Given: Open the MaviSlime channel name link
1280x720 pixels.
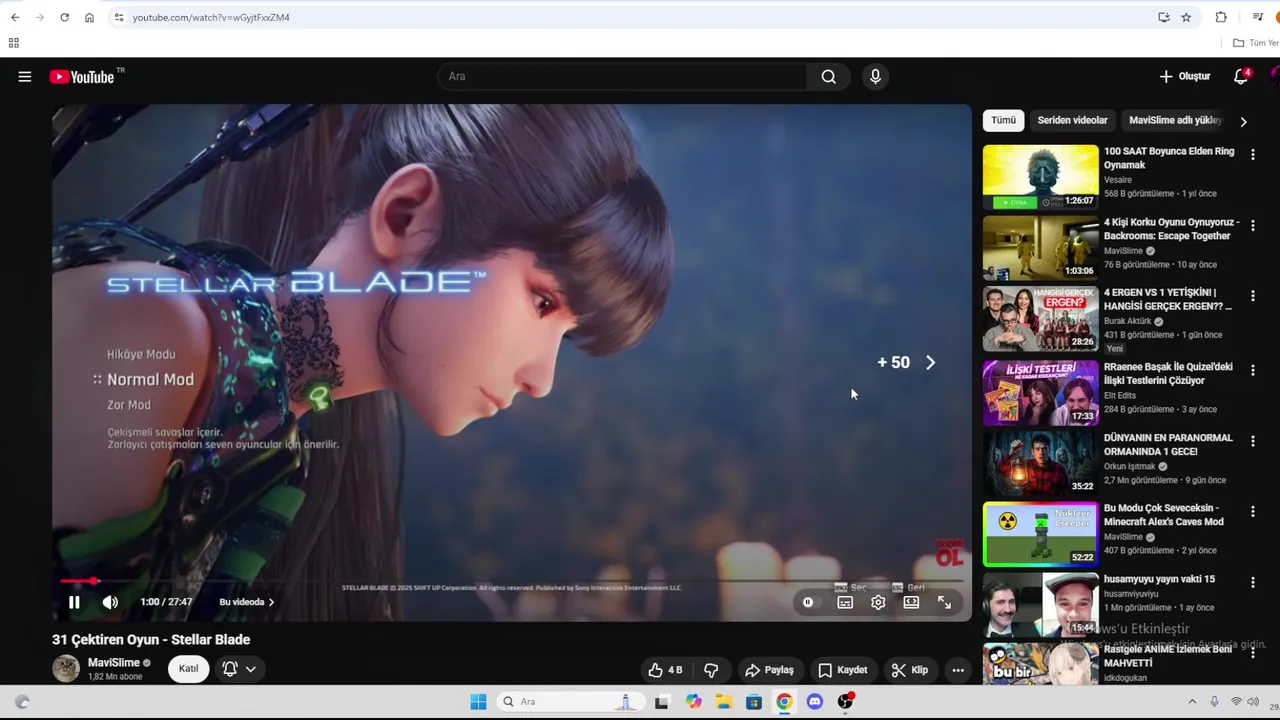Looking at the screenshot, I should (x=113, y=663).
